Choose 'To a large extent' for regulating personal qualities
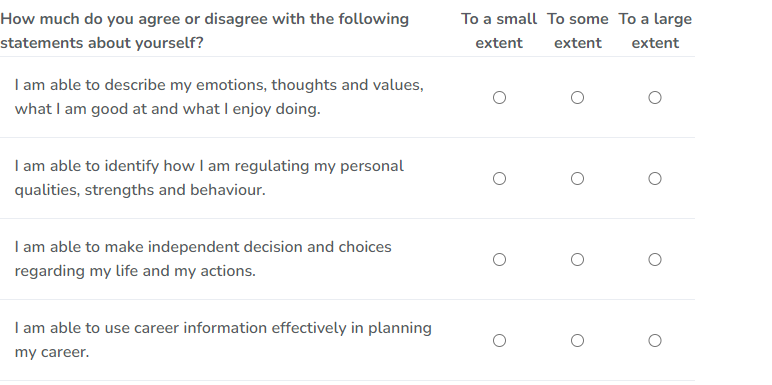 (x=655, y=178)
